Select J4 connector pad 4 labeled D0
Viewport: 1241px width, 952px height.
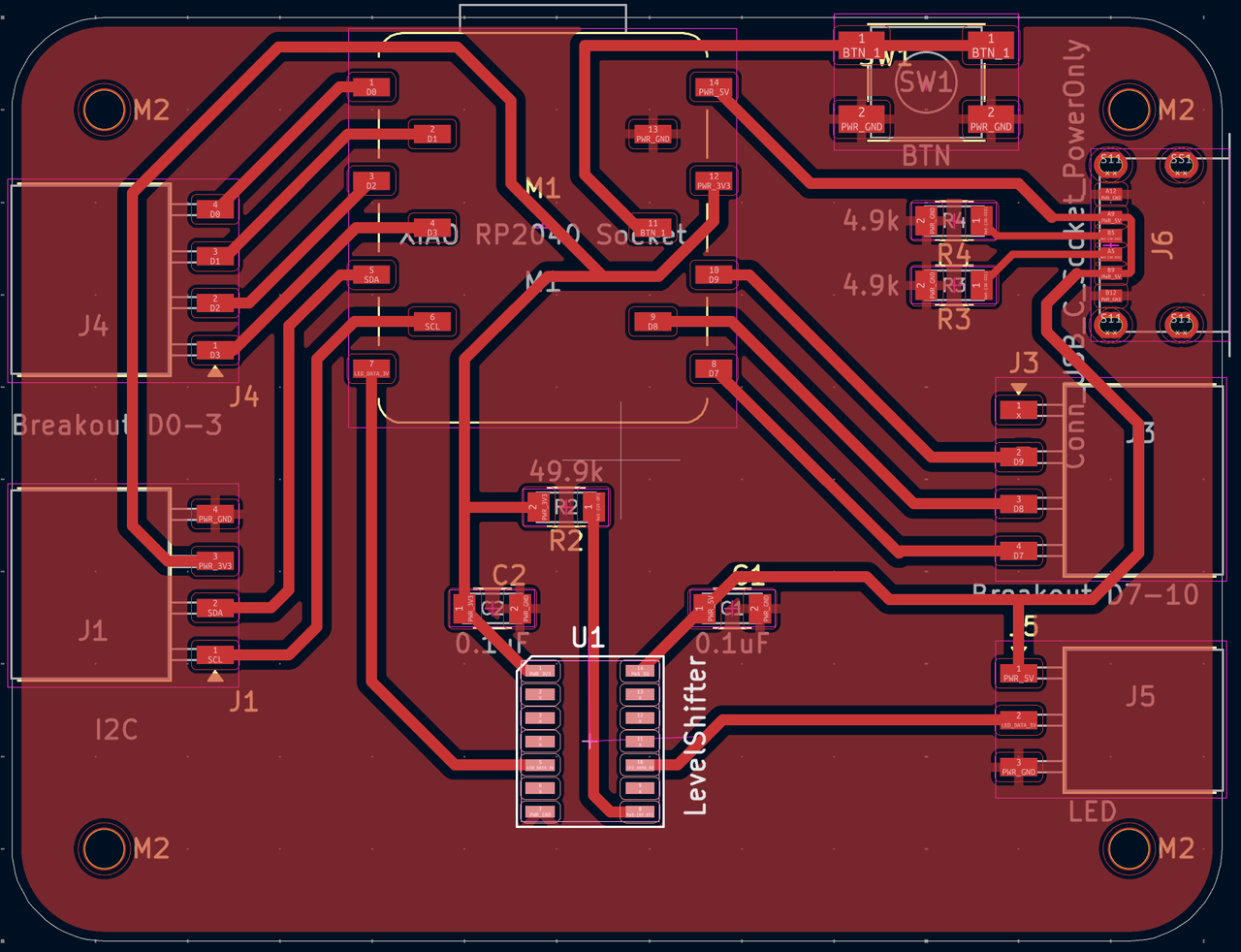pos(215,208)
